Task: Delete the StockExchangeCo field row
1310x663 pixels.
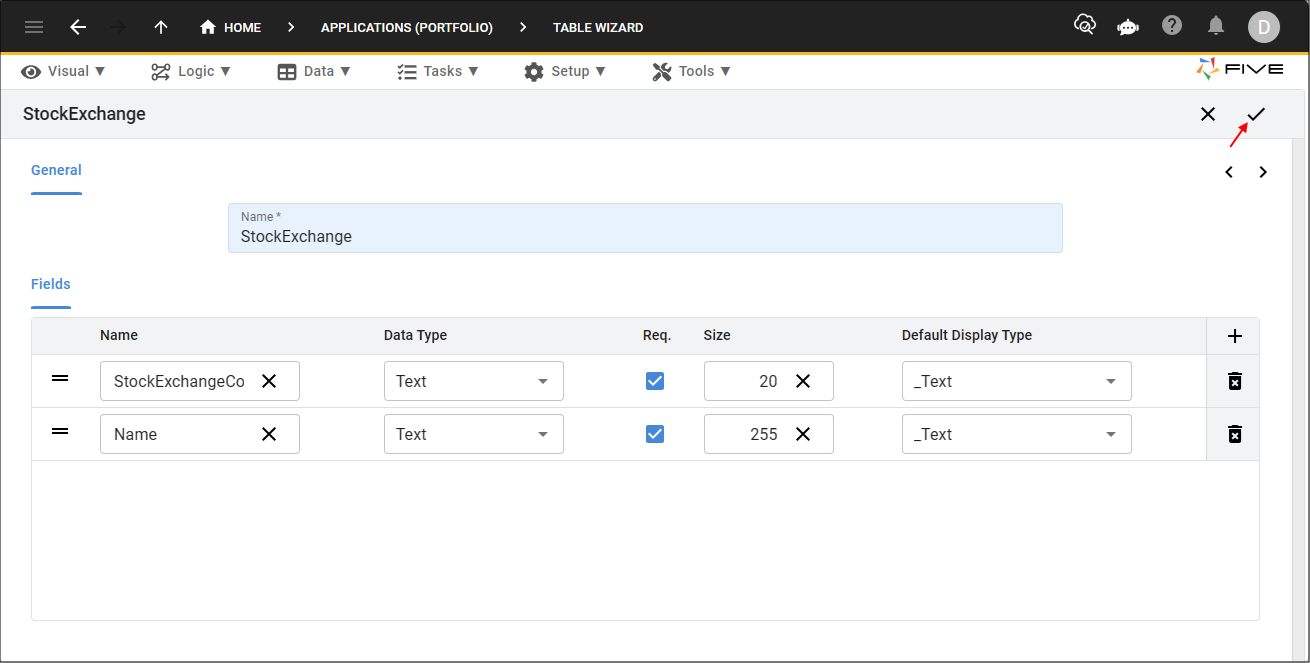Action: click(1234, 381)
